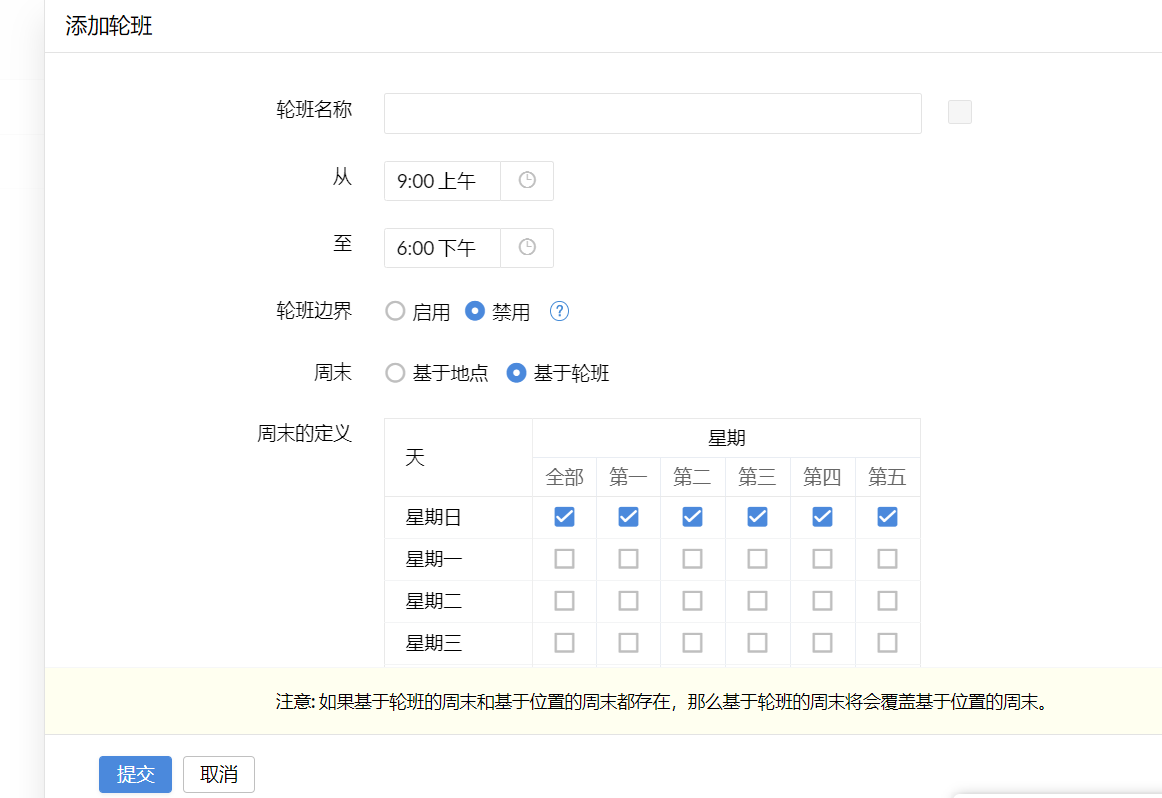Uncheck 星期日 in the 第三 week column

(757, 517)
